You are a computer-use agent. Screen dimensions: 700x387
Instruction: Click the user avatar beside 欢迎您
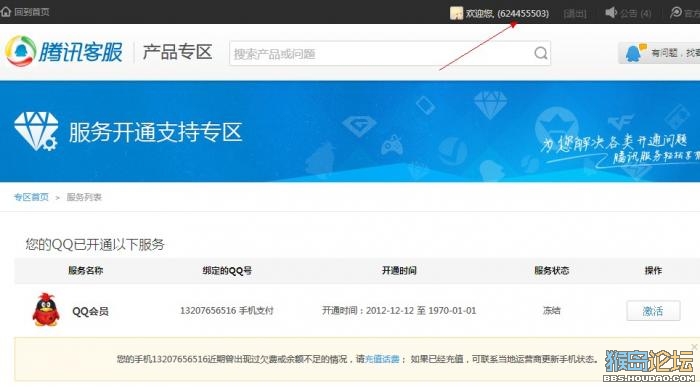click(x=456, y=13)
